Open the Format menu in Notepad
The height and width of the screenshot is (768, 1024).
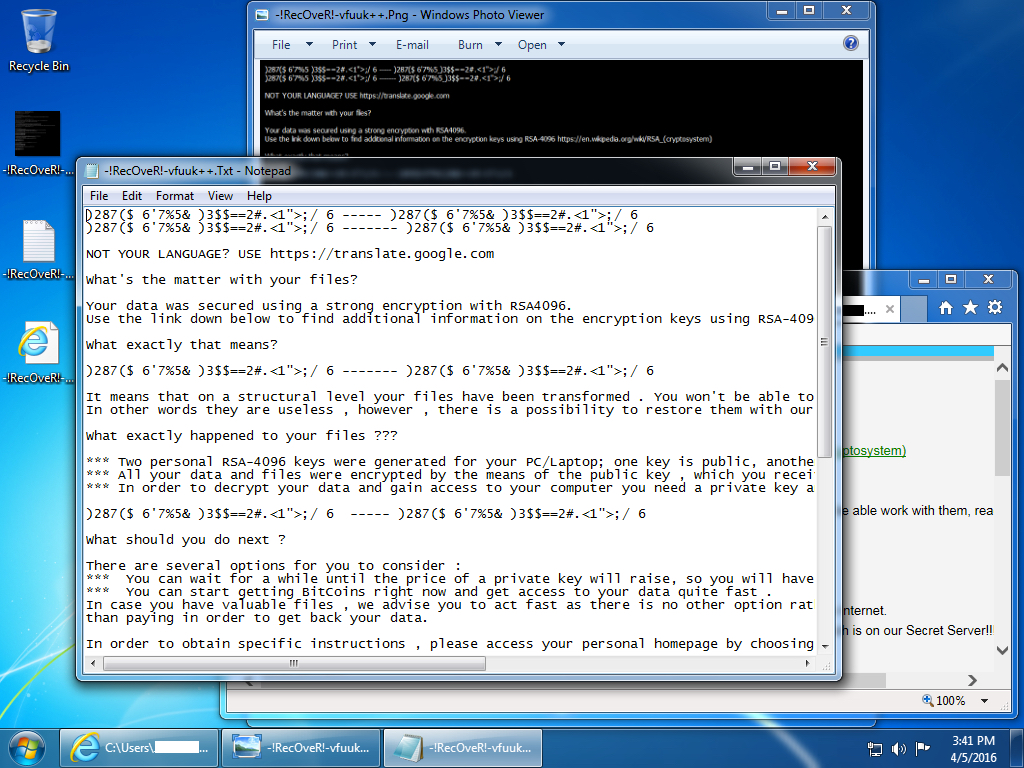(x=175, y=196)
